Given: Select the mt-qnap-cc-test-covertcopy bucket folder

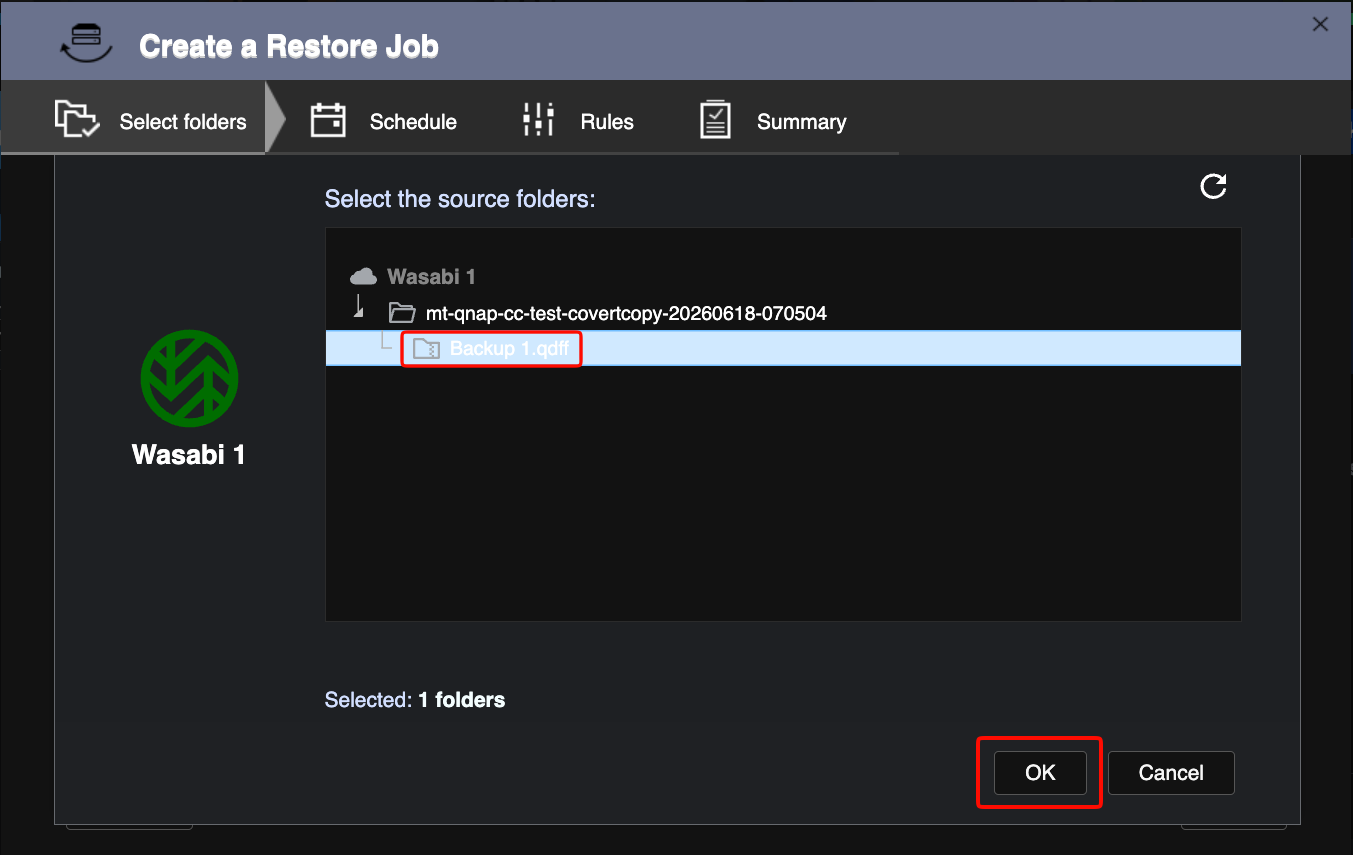Looking at the screenshot, I should [626, 313].
